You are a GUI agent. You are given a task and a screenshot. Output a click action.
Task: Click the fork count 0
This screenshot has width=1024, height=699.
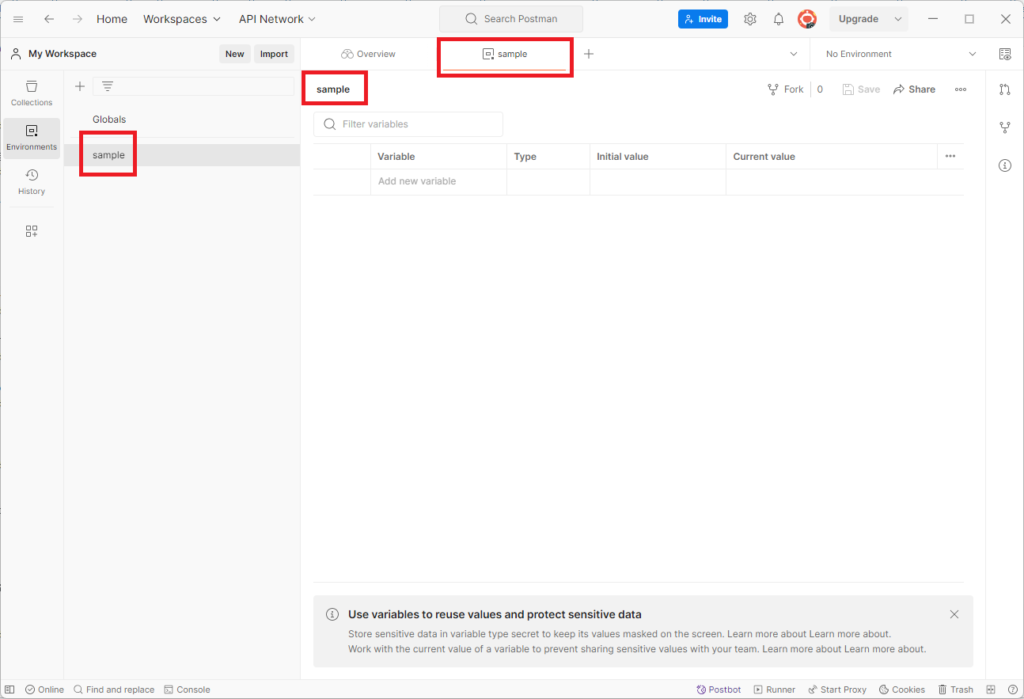point(820,89)
